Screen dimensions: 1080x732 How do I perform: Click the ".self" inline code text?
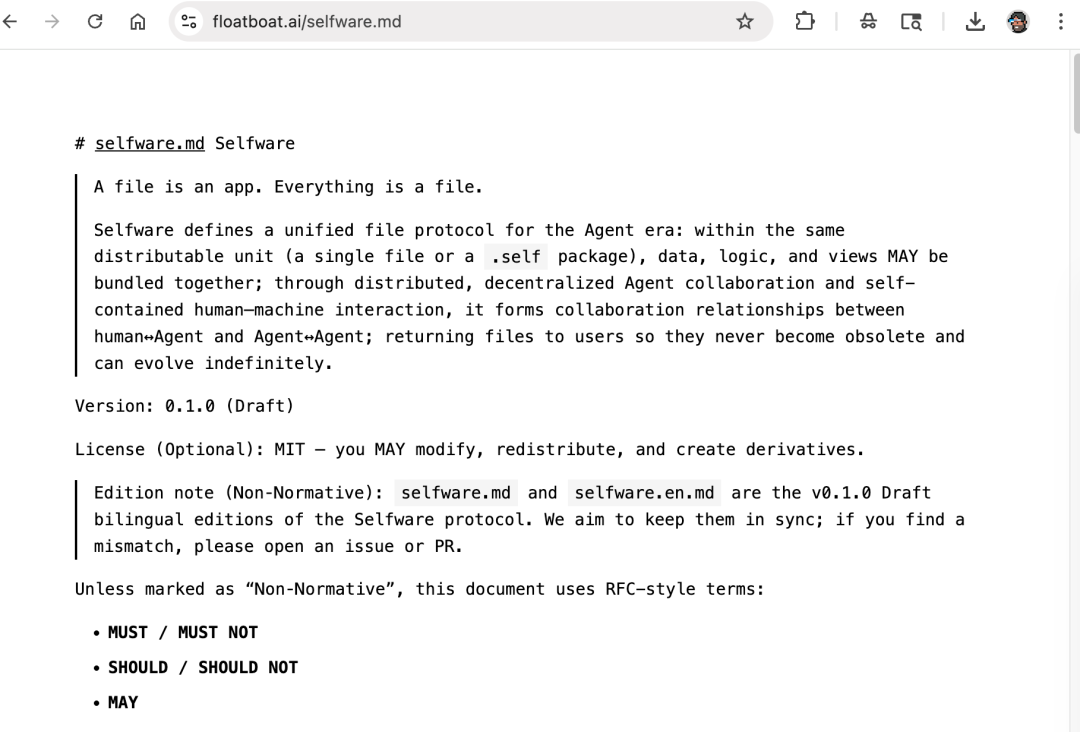click(x=515, y=257)
